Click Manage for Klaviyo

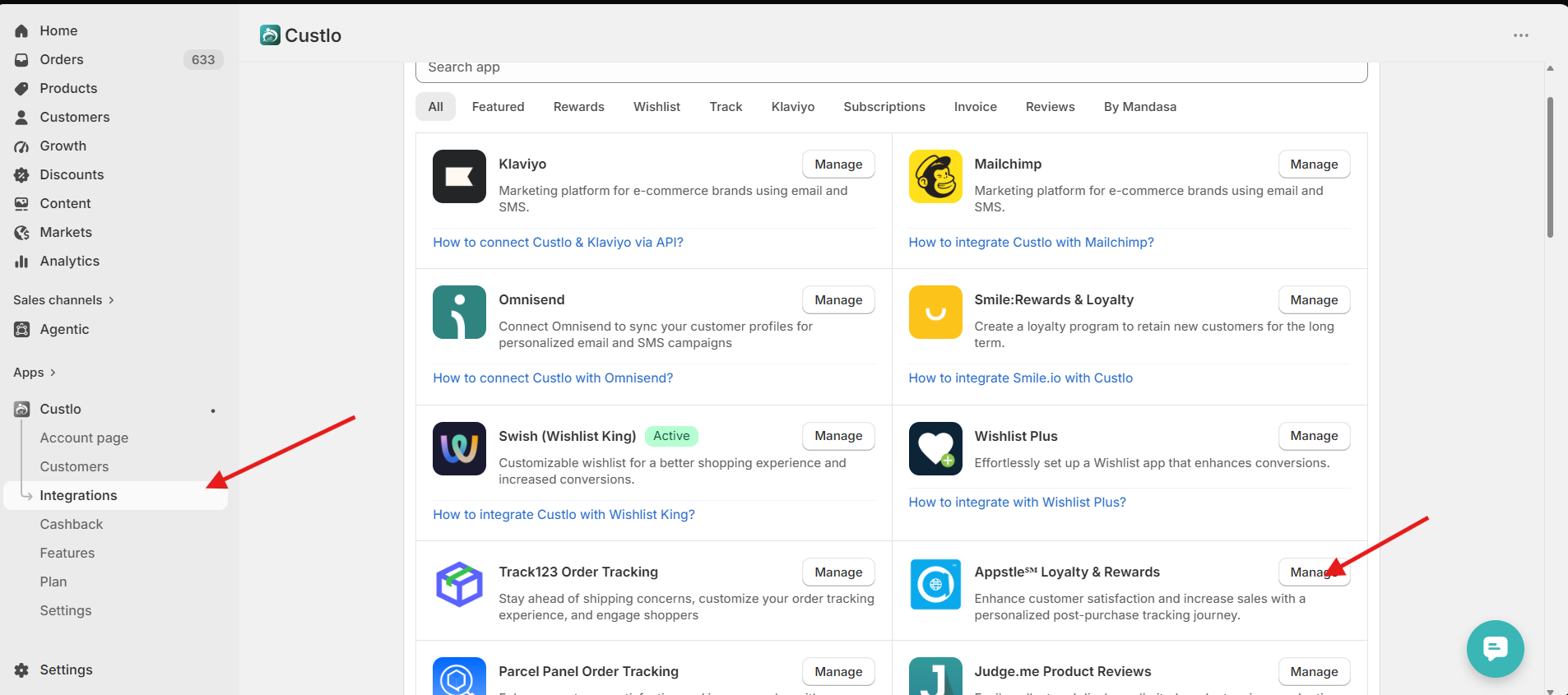pos(838,164)
